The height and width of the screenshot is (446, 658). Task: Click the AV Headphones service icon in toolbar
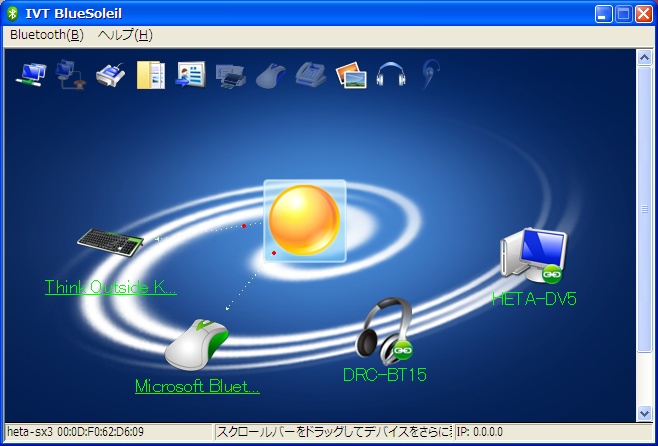[x=391, y=75]
